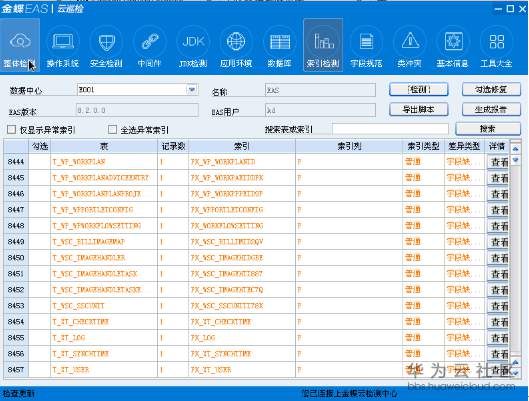
Task: Click the 差异类型 column header
Action: 465,146
